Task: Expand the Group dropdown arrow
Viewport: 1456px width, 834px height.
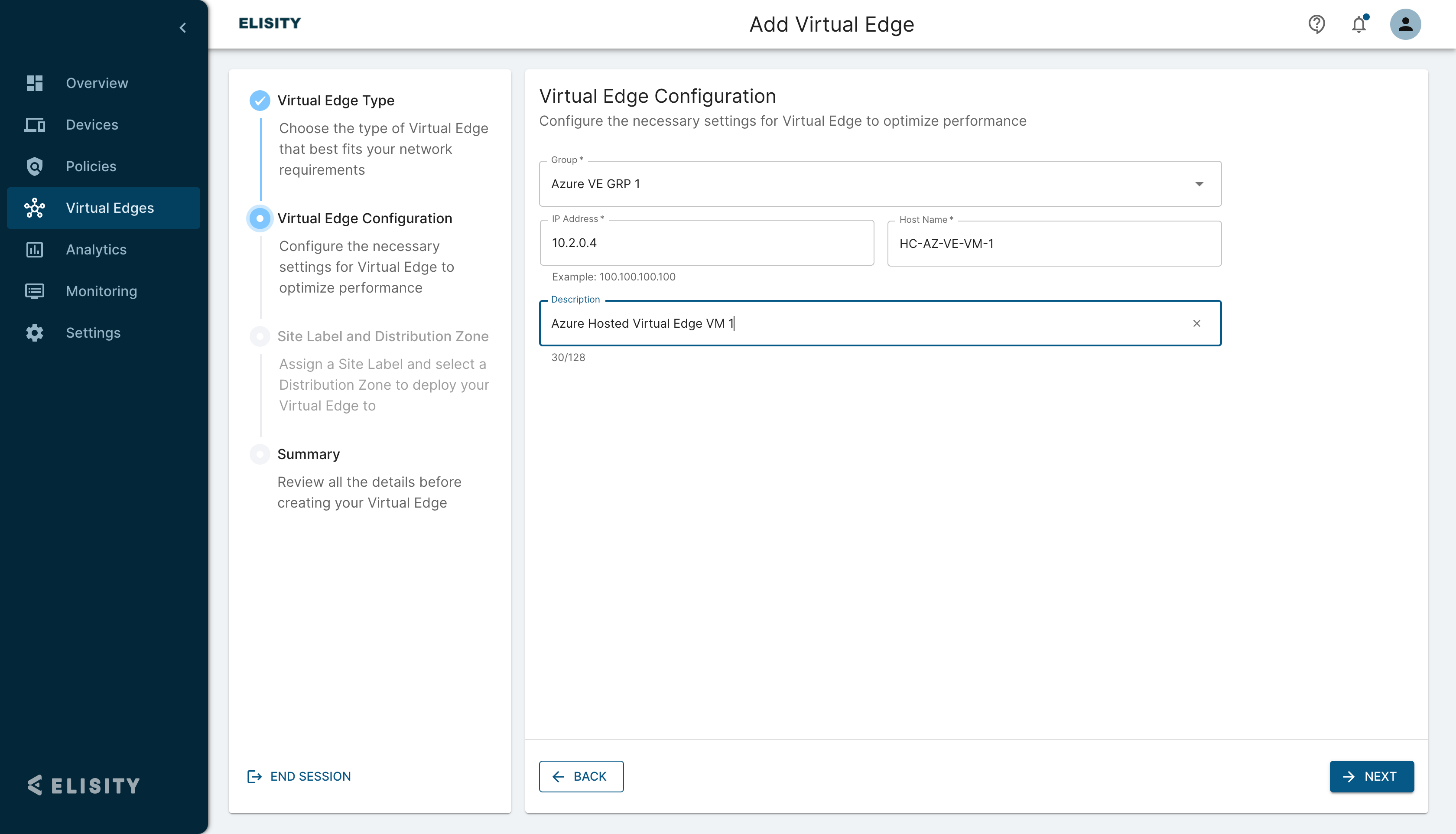Action: [x=1199, y=184]
